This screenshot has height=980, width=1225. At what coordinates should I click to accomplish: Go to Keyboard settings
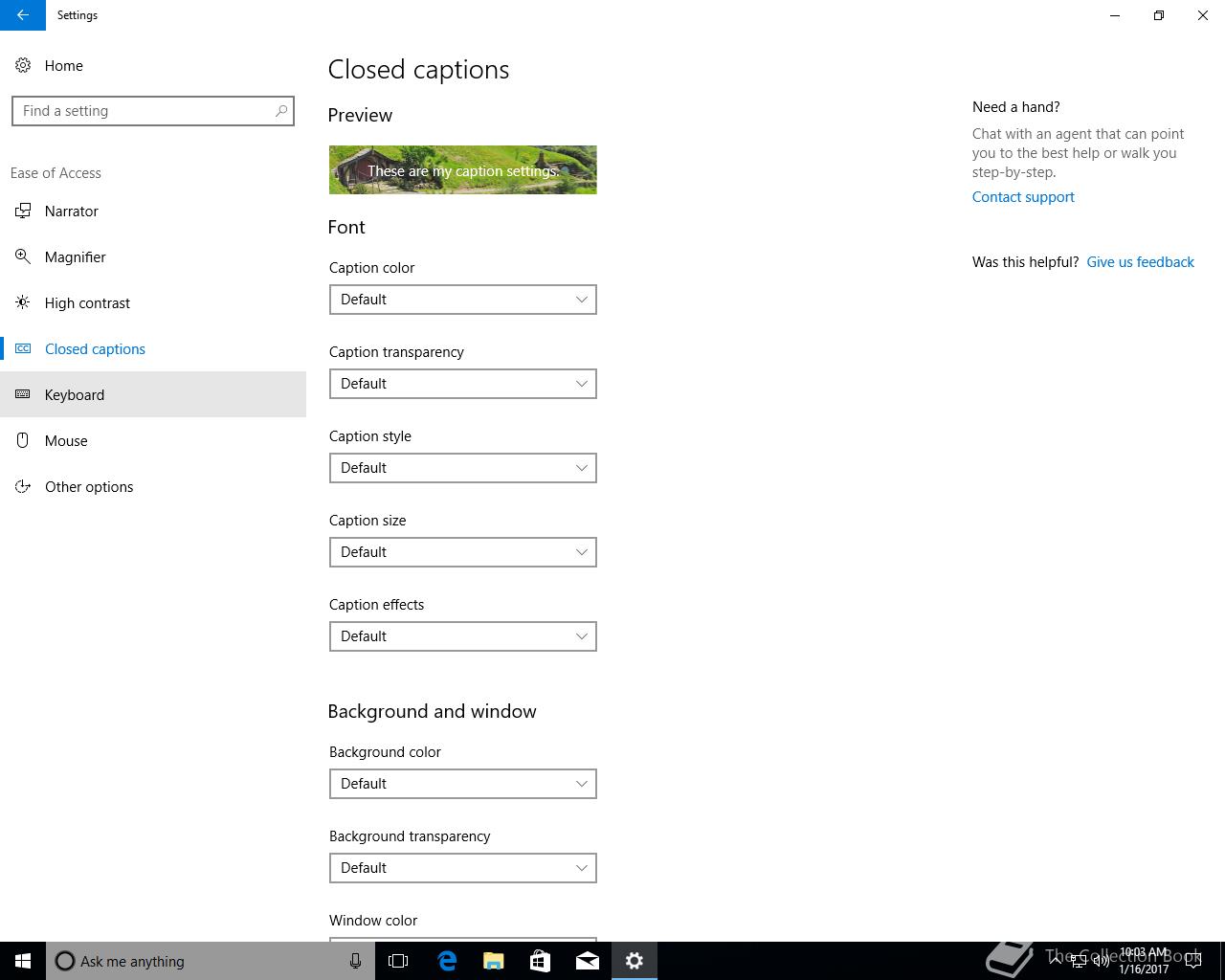tap(153, 394)
